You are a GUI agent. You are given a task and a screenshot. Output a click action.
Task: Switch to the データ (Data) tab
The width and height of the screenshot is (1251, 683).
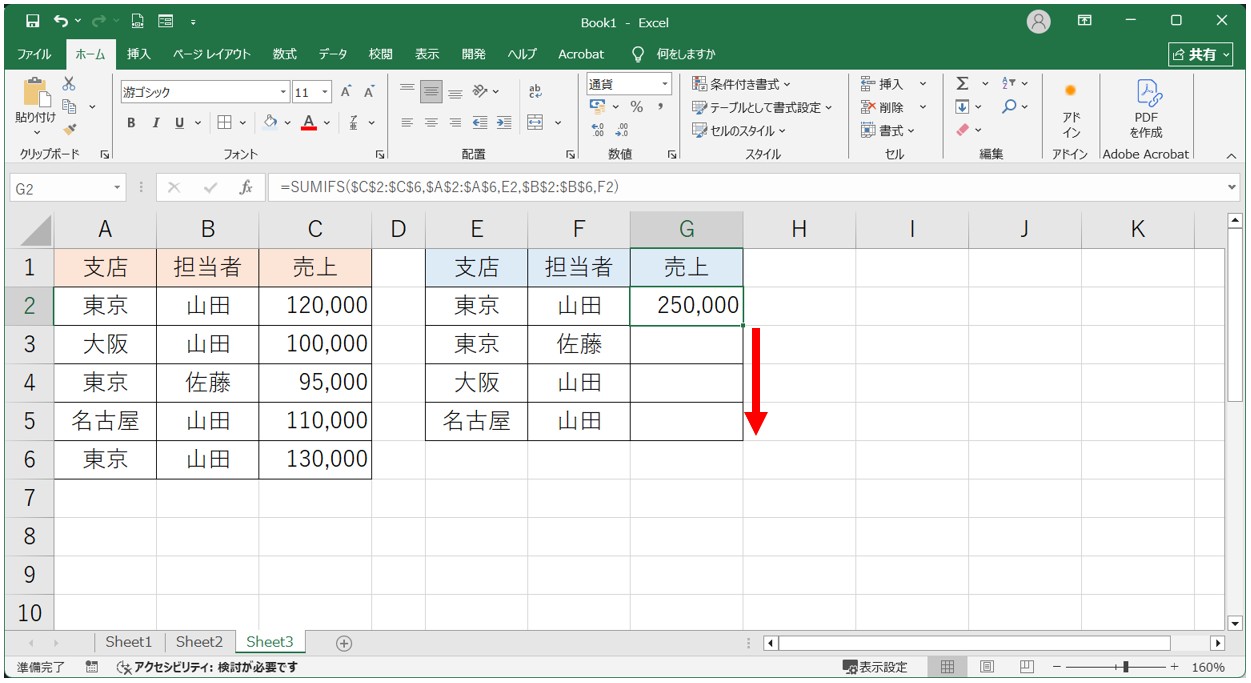pyautogui.click(x=333, y=54)
